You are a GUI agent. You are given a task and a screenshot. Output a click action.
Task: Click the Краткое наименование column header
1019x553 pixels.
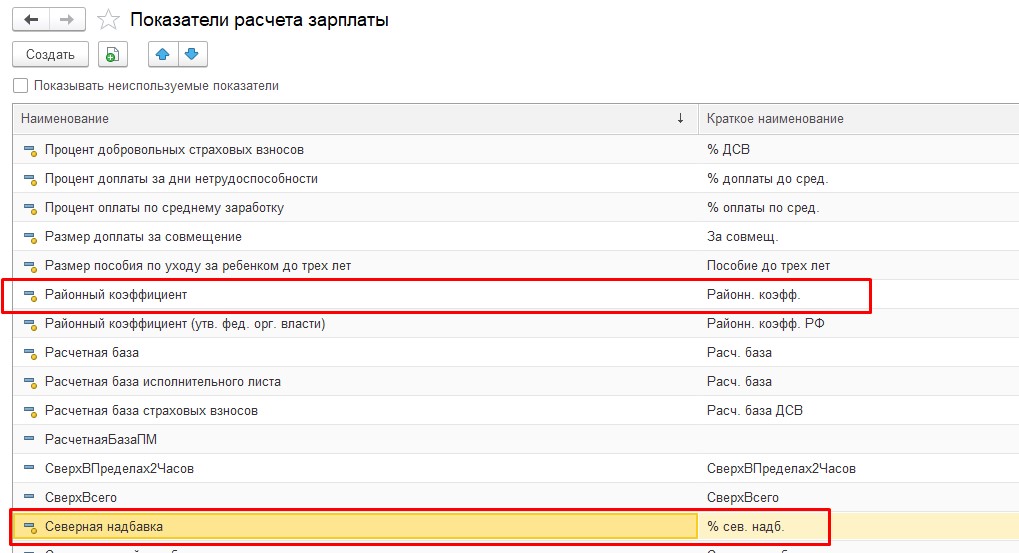775,119
